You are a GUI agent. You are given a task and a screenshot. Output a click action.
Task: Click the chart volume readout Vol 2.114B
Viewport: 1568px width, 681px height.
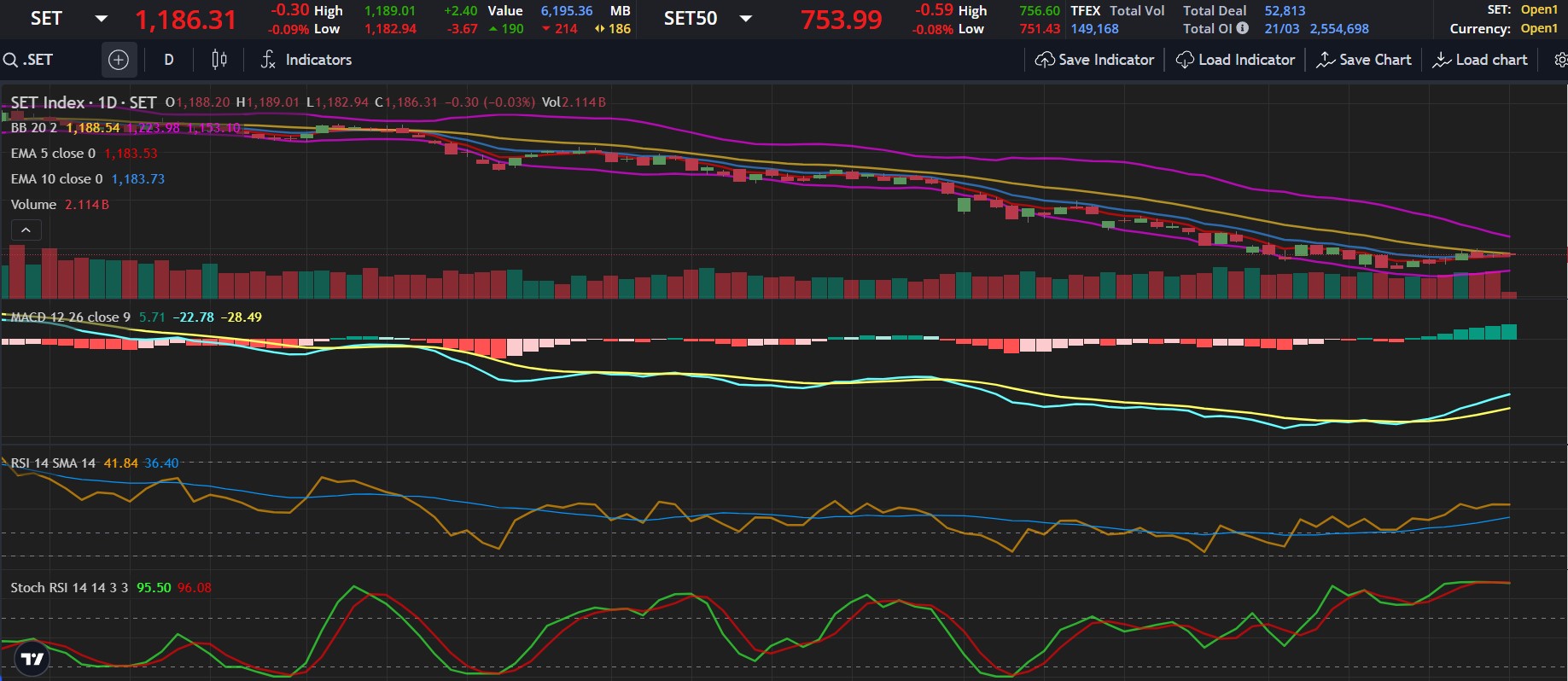pos(574,102)
